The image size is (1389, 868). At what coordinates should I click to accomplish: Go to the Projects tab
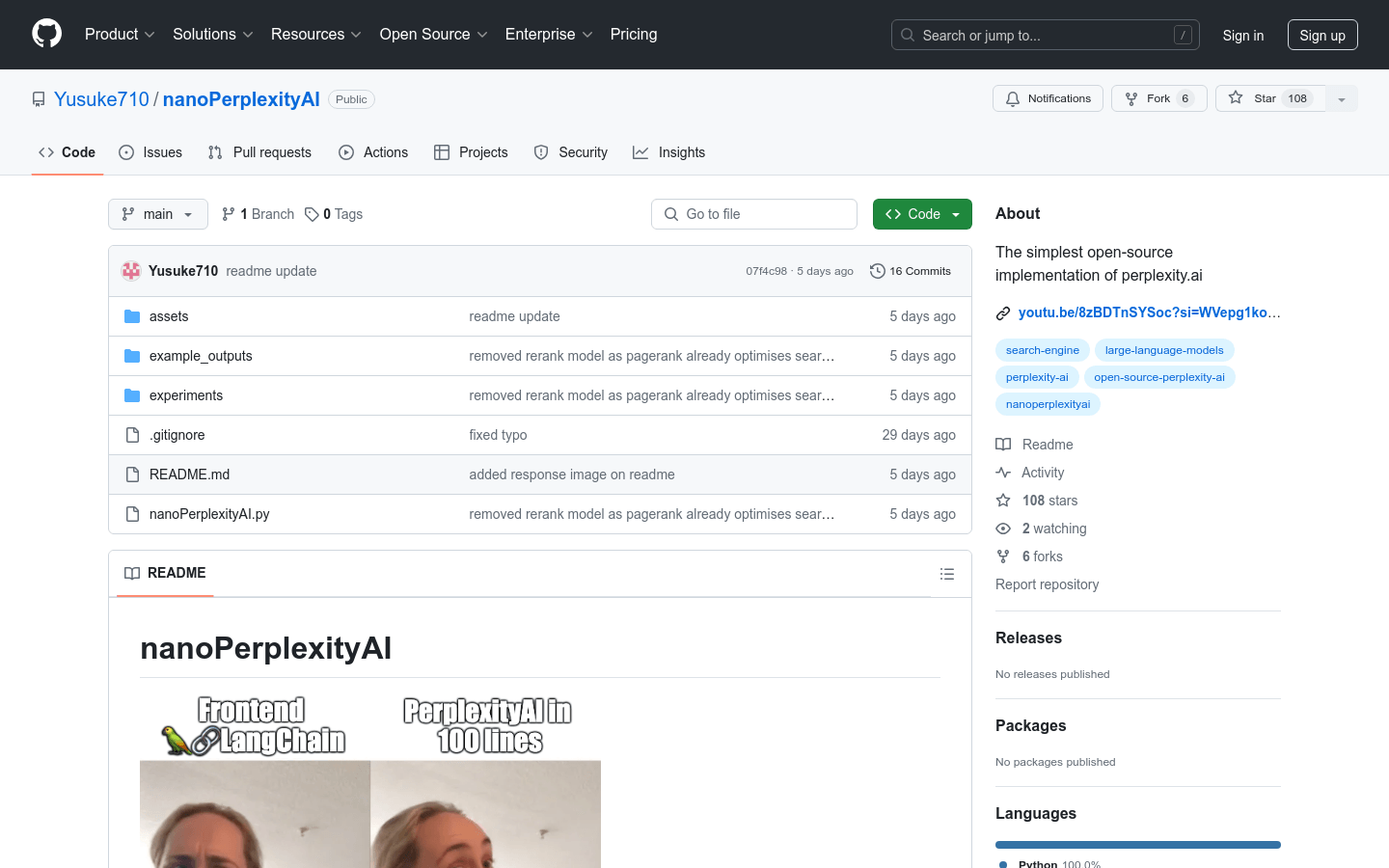[471, 152]
